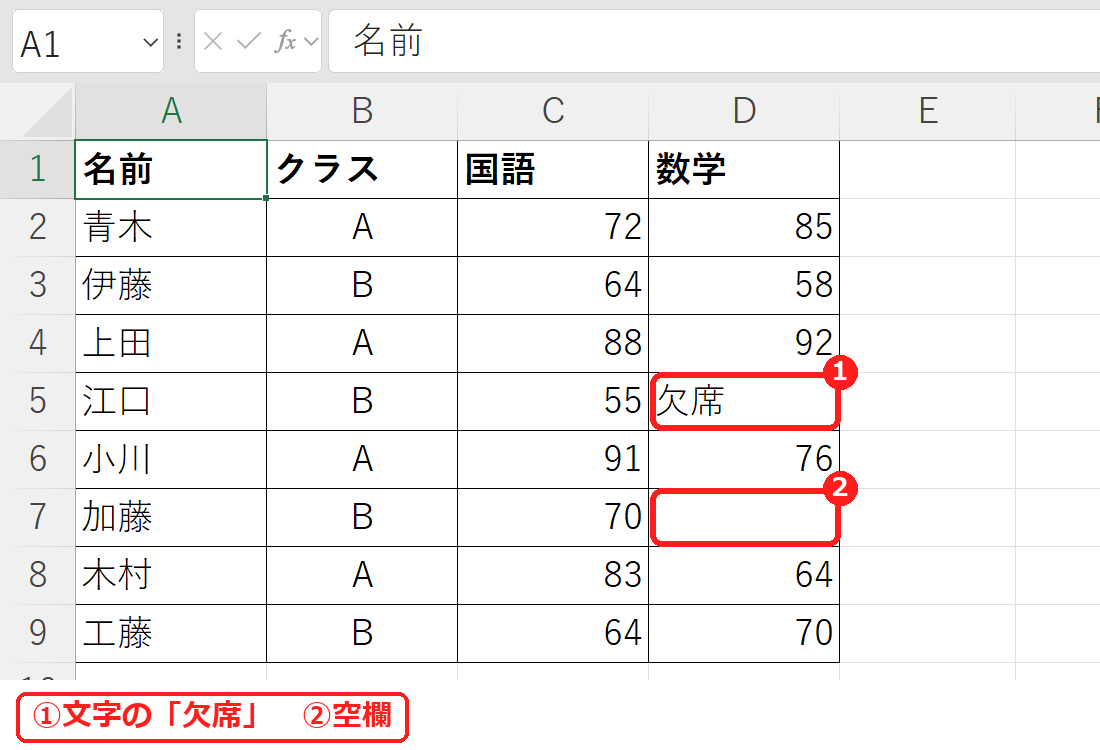
Task: Select 工藤's 国語 score 64
Action: (x=553, y=634)
